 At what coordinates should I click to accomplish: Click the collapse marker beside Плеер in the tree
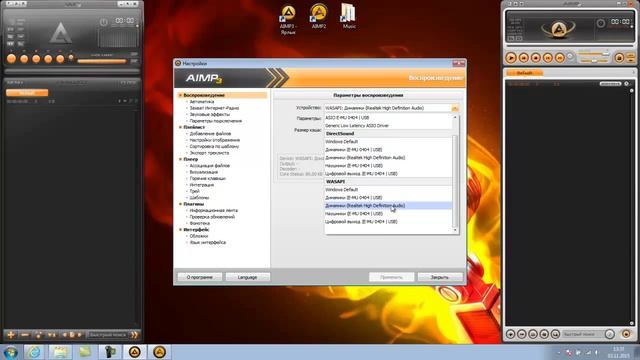180,159
